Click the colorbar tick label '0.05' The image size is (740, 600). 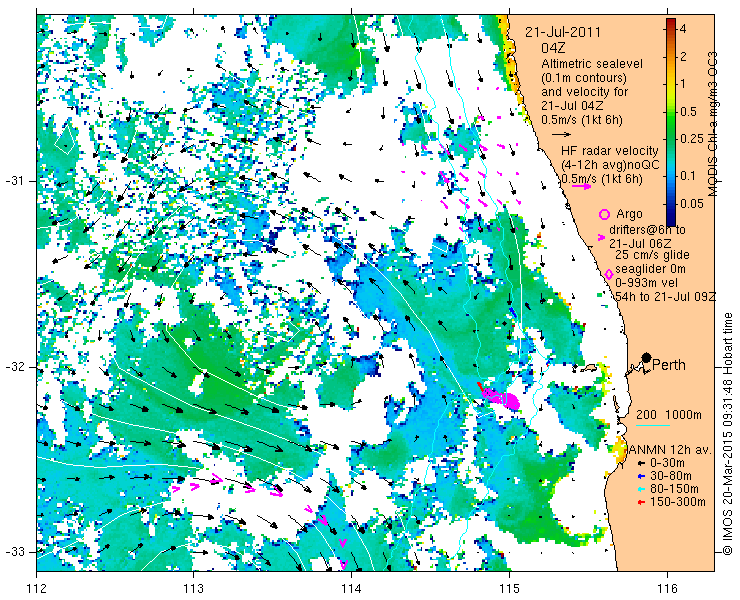pos(690,204)
